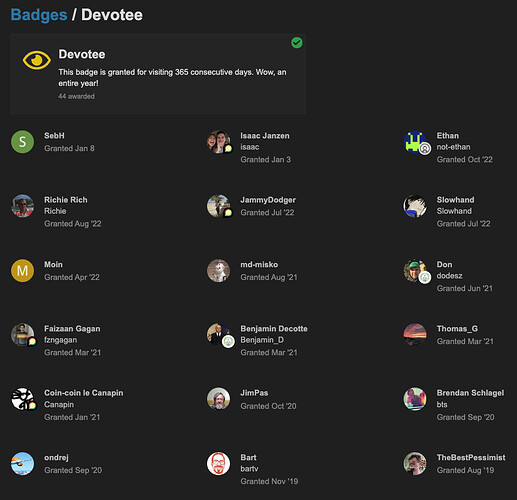Open Richie Rich's avatar photo

coord(22,206)
